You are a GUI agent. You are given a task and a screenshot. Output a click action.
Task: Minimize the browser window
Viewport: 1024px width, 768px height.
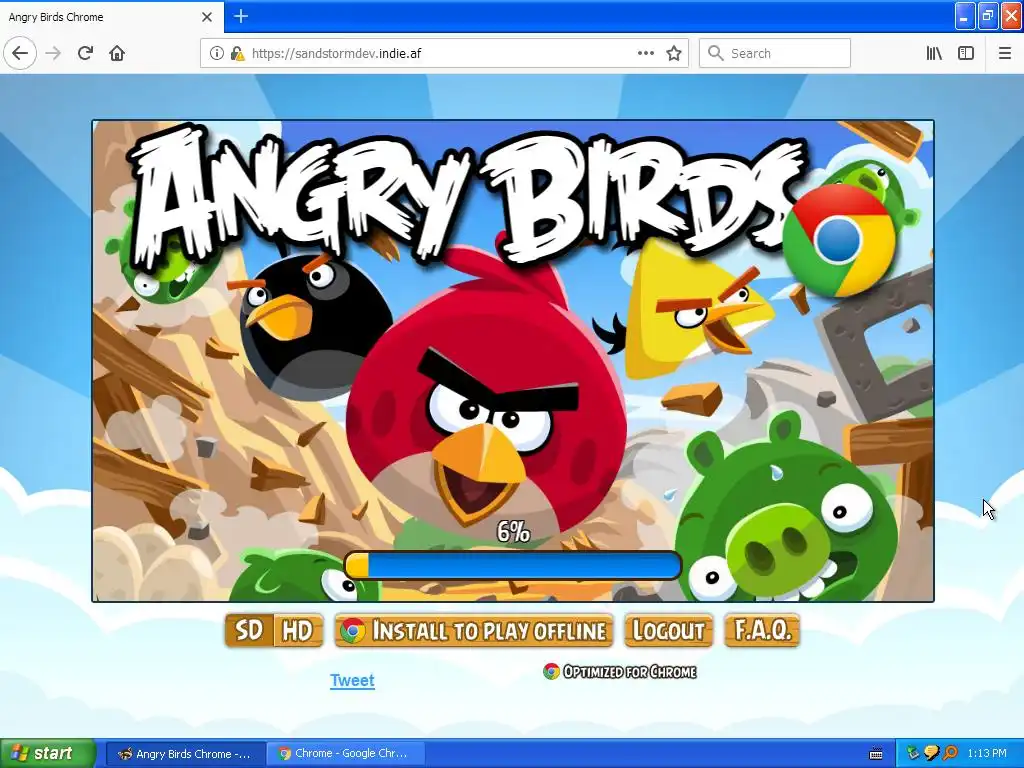965,16
